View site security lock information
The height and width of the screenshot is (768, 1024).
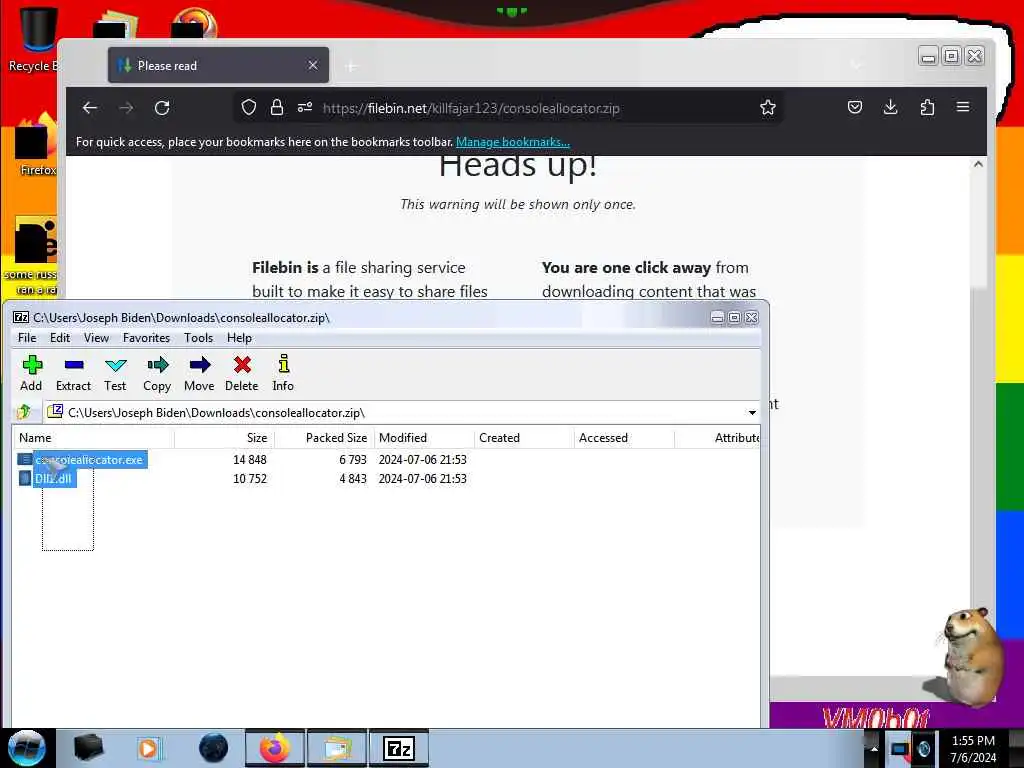pos(277,108)
